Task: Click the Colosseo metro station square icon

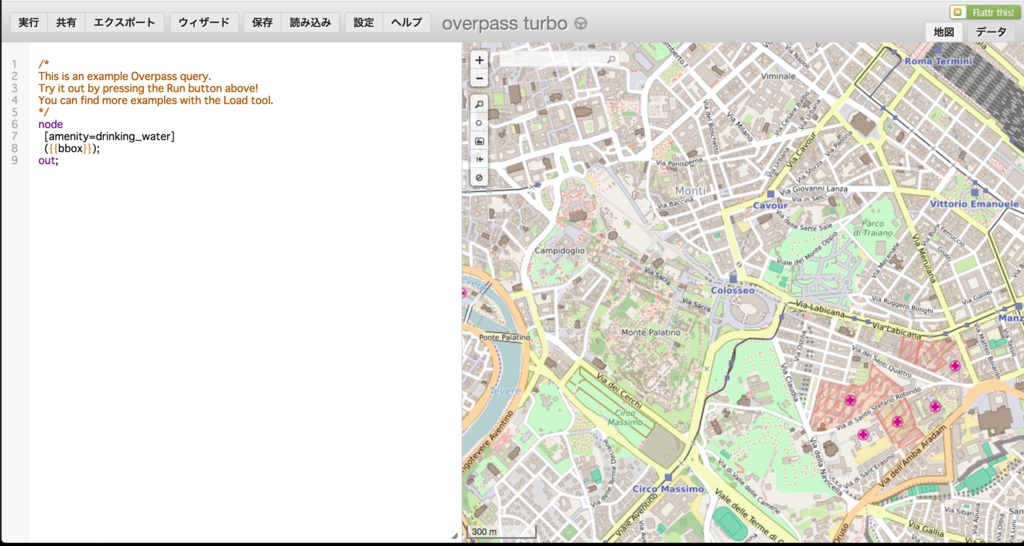Action: pyautogui.click(x=733, y=278)
